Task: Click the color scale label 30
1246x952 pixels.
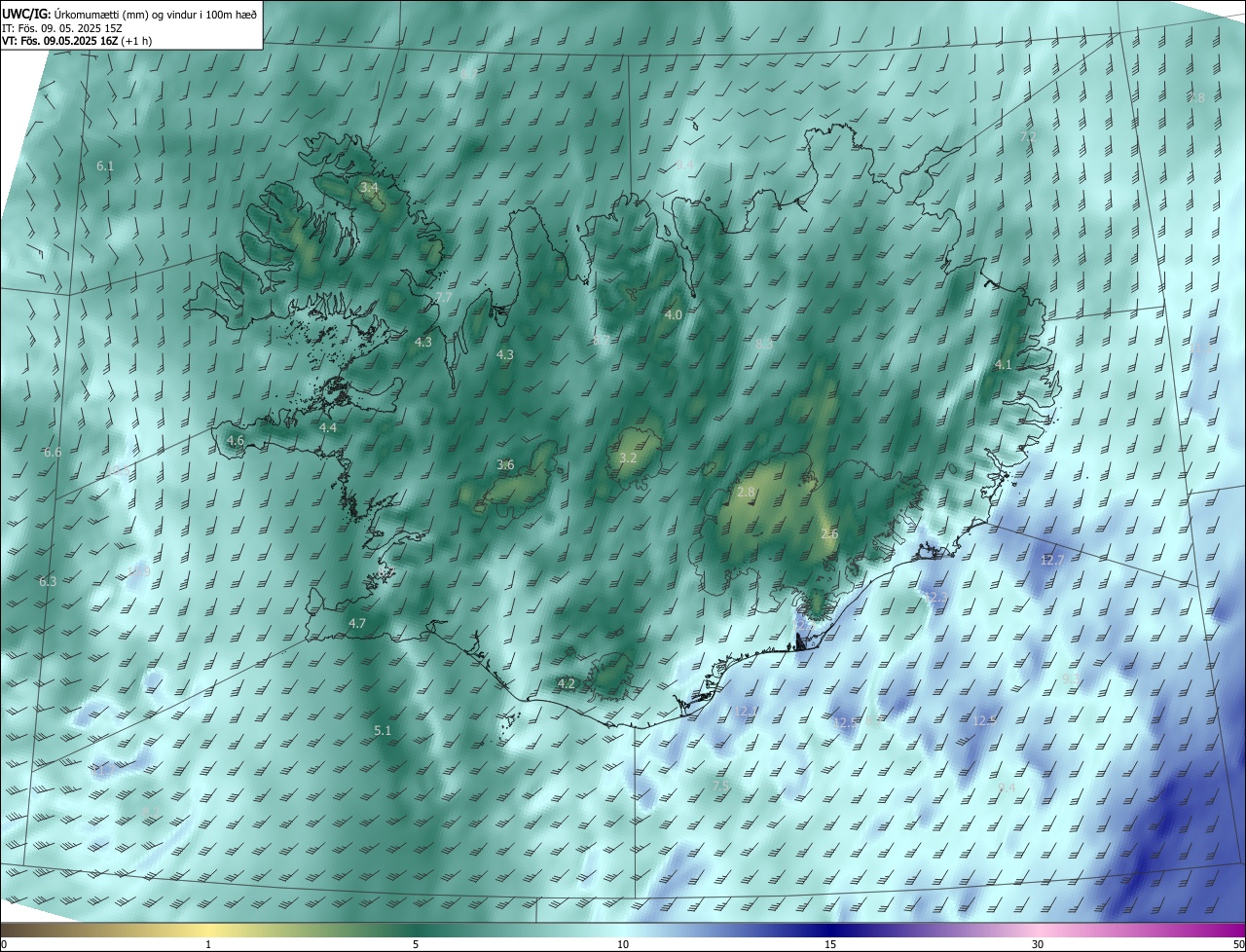Action: tap(1038, 944)
